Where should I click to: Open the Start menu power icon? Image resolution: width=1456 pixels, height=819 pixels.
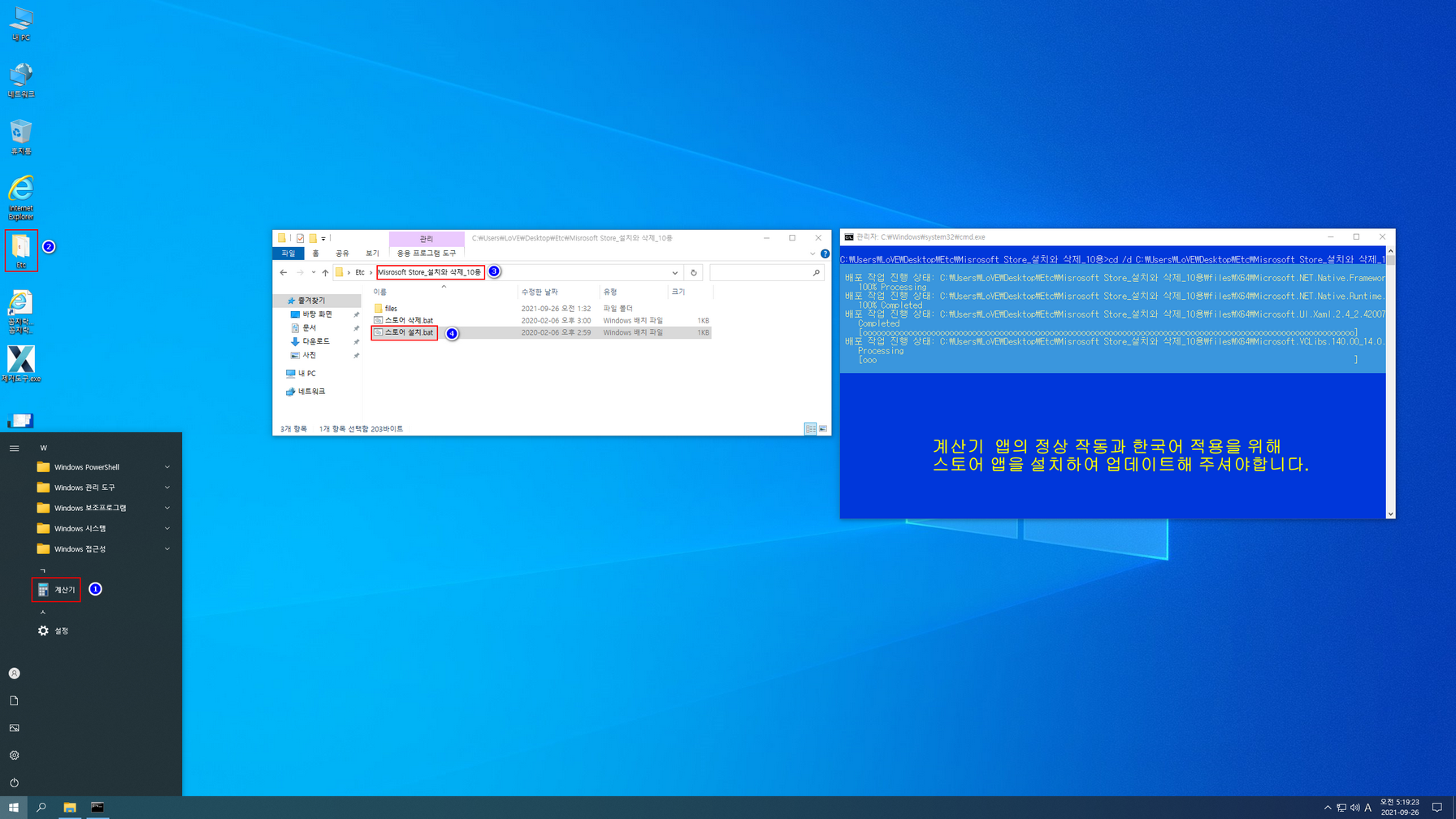(x=14, y=782)
